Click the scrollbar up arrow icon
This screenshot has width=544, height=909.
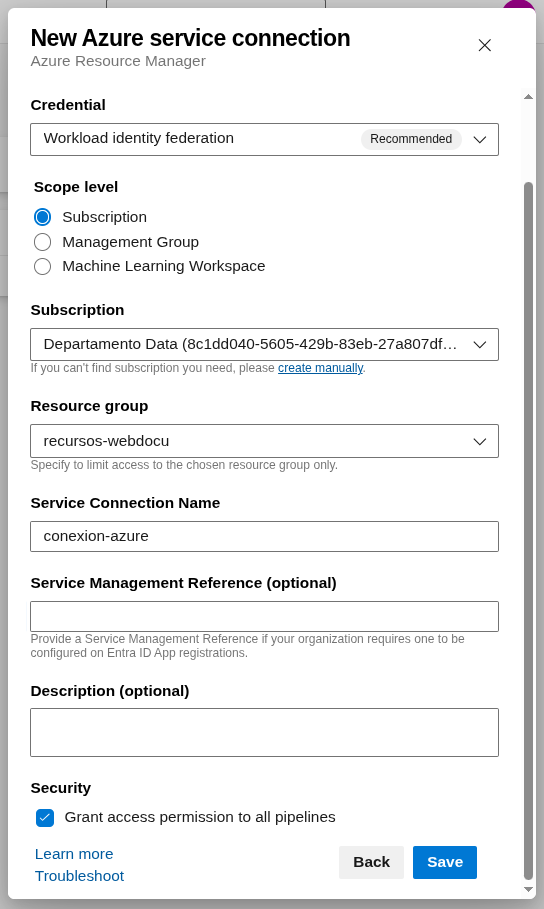point(528,97)
